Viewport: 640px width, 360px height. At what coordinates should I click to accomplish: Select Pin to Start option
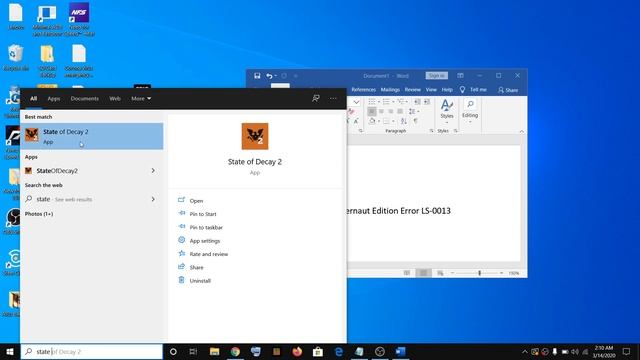point(203,214)
